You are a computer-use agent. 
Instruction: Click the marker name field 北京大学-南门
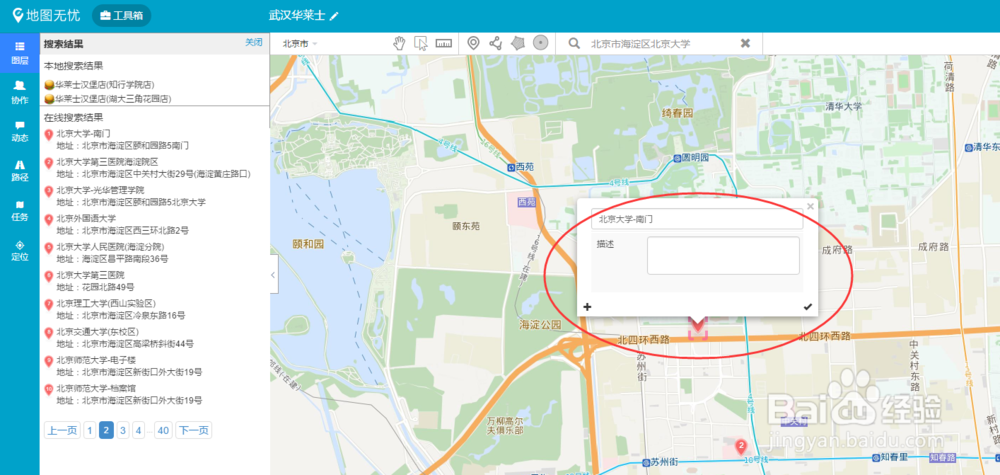[x=697, y=219]
